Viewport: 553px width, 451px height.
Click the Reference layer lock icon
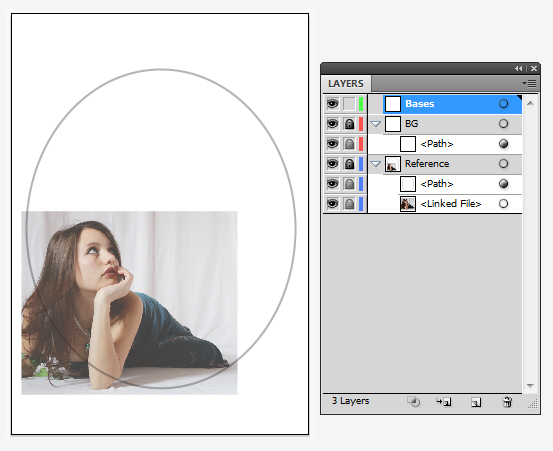[349, 164]
